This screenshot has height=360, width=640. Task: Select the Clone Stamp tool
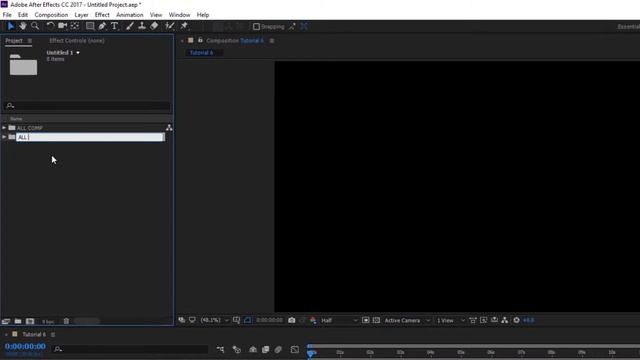(142, 26)
